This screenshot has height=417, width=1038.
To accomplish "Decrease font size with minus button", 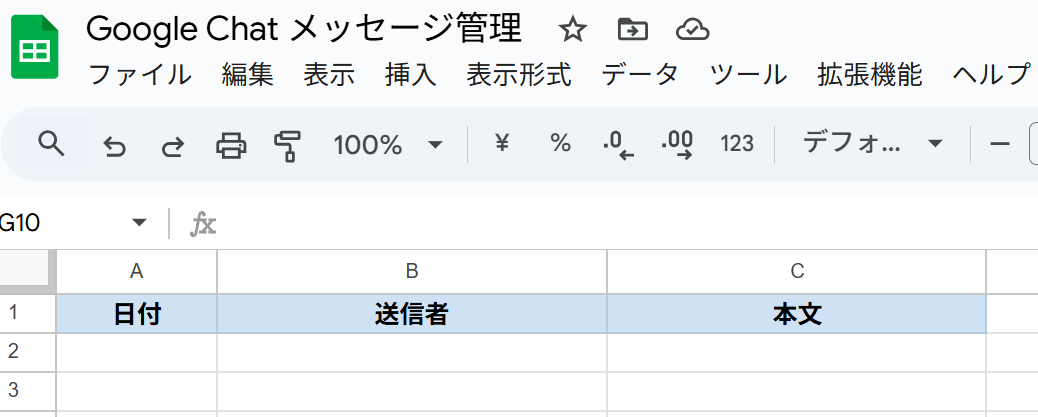I will [999, 144].
